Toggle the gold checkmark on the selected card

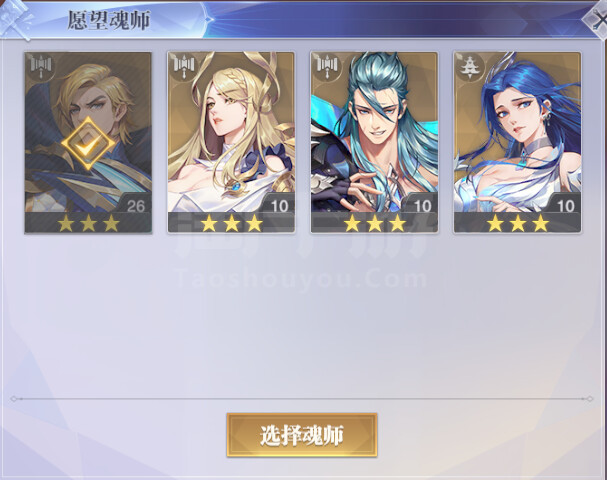(x=88, y=144)
